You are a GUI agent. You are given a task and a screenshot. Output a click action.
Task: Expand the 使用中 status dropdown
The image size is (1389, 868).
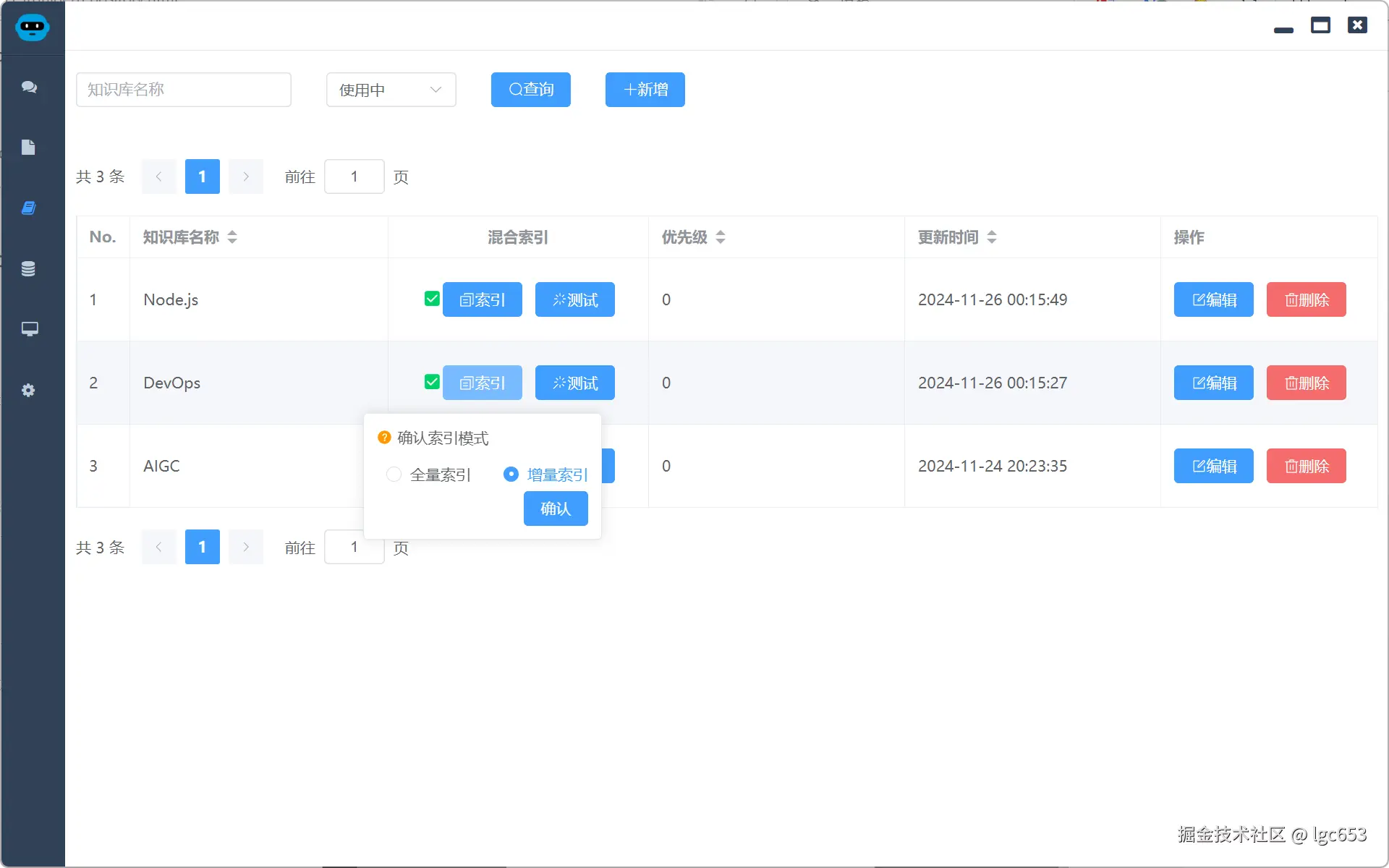[x=391, y=90]
